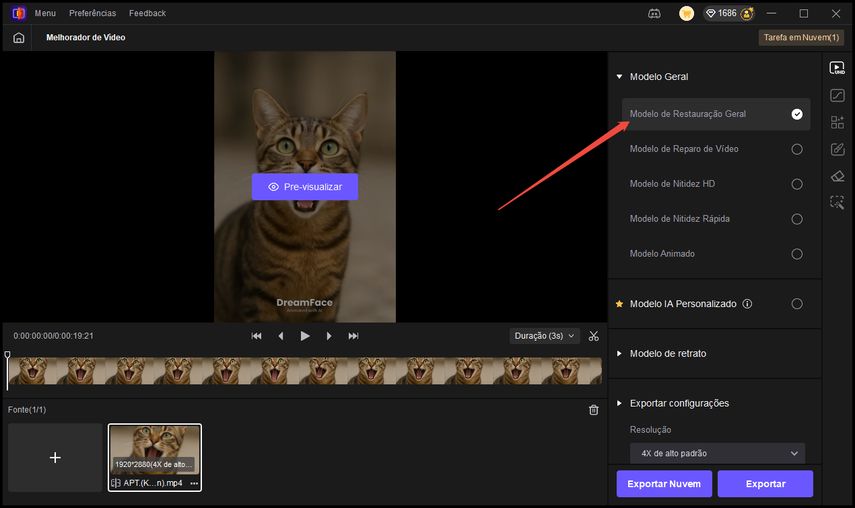Skip to the start of the video
This screenshot has width=855, height=508.
pos(256,336)
